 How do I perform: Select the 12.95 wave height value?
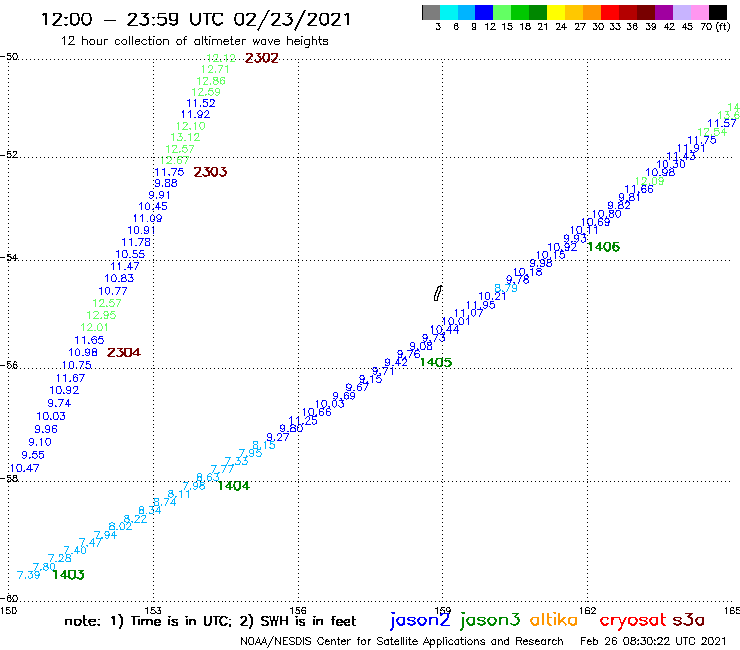pyautogui.click(x=101, y=315)
